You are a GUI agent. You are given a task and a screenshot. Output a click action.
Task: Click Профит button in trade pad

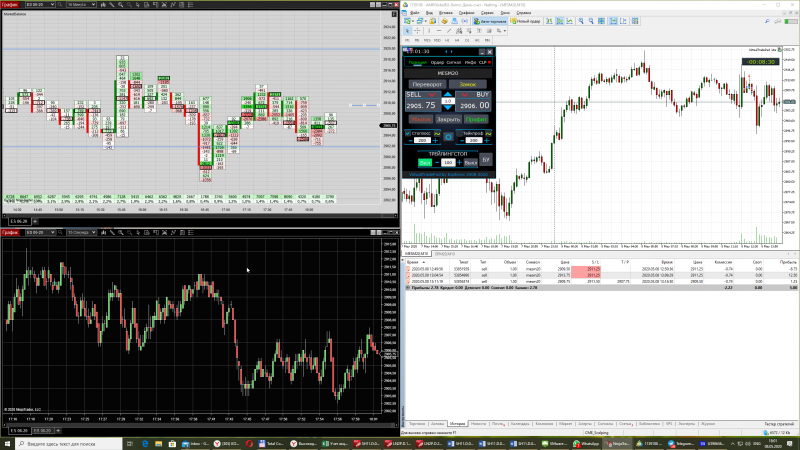click(x=476, y=119)
